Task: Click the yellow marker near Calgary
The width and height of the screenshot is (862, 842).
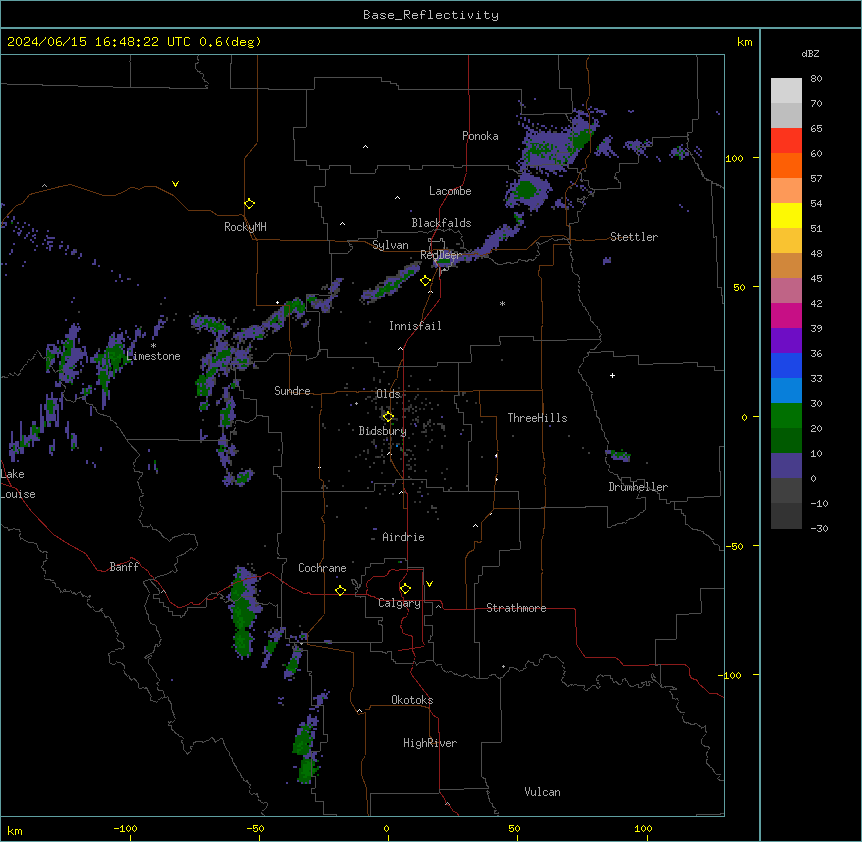Action: (x=405, y=589)
